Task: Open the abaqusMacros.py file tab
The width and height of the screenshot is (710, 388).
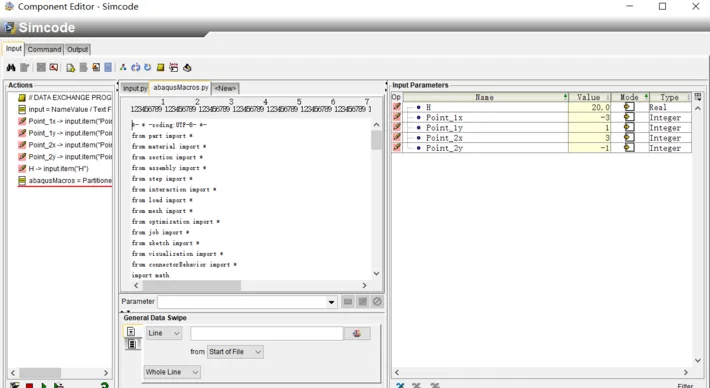Action: pyautogui.click(x=181, y=87)
